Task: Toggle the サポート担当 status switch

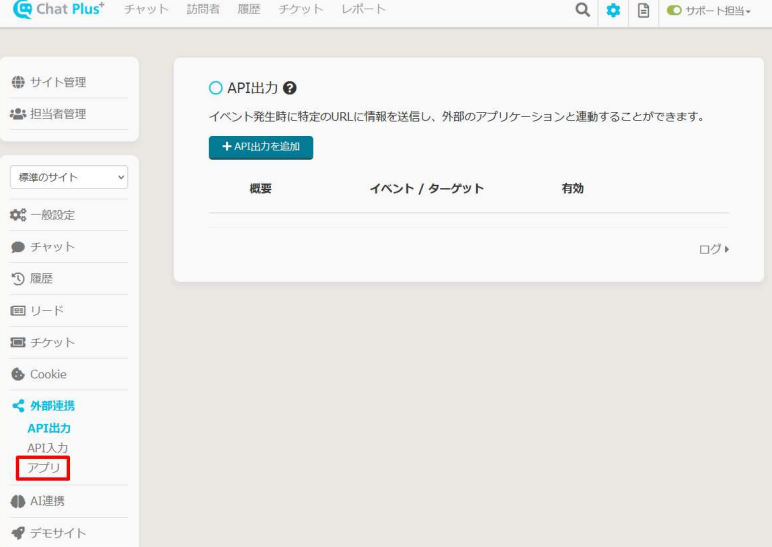Action: tap(674, 11)
